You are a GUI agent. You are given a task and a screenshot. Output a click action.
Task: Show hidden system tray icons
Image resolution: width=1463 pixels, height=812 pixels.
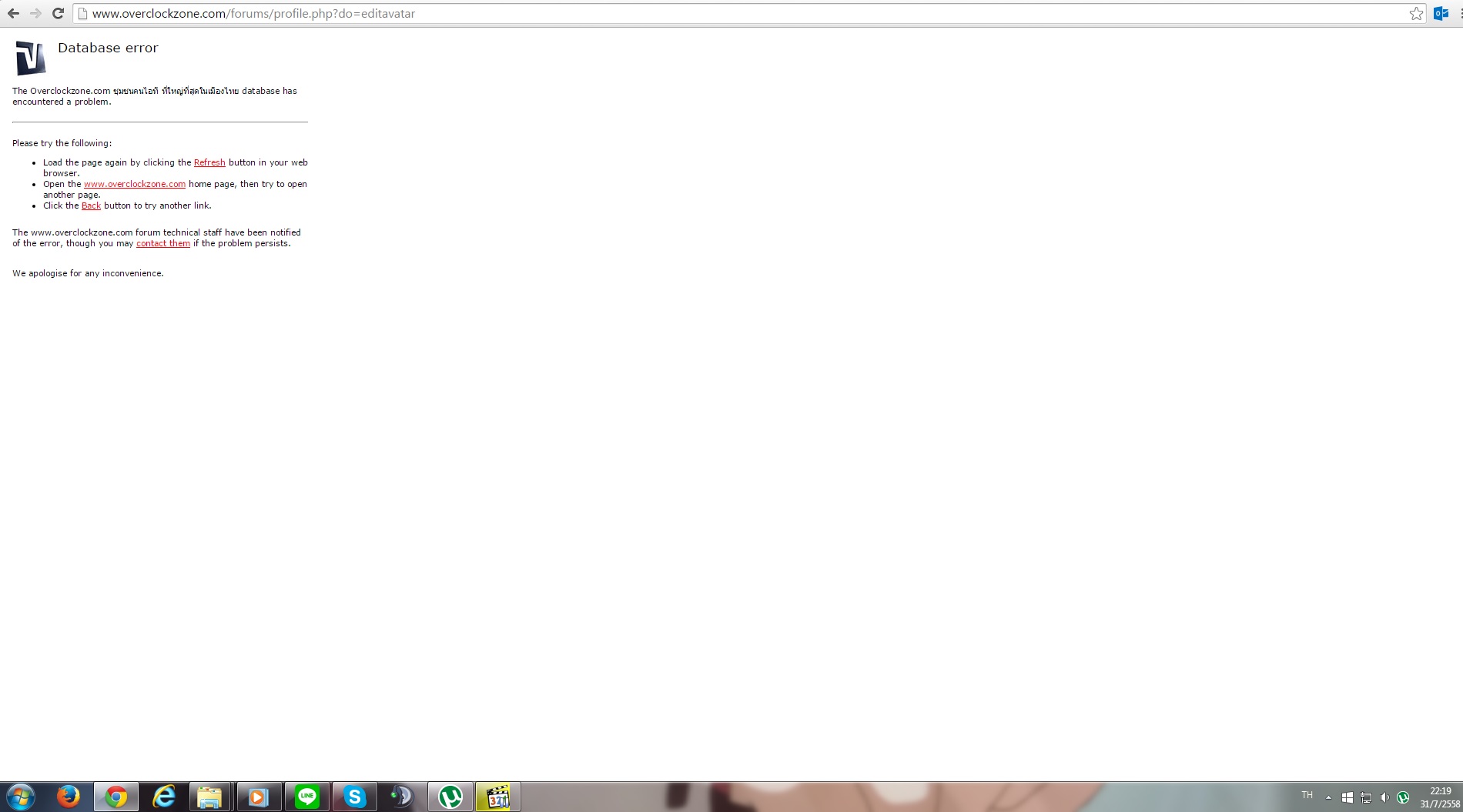coord(1328,797)
